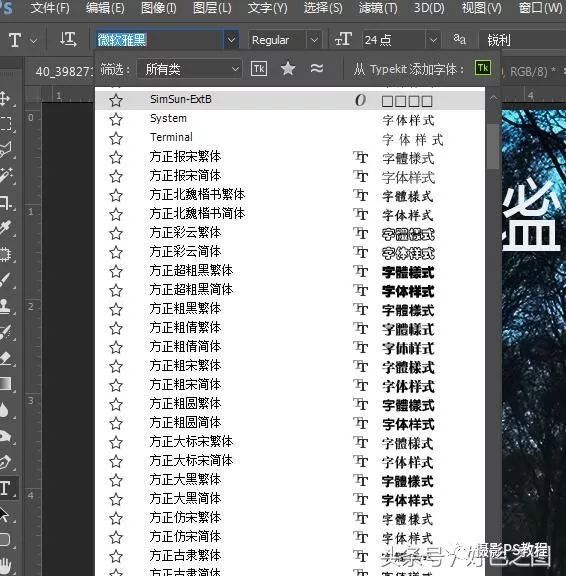
Task: Select the Blur tool
Action: click(x=4, y=409)
